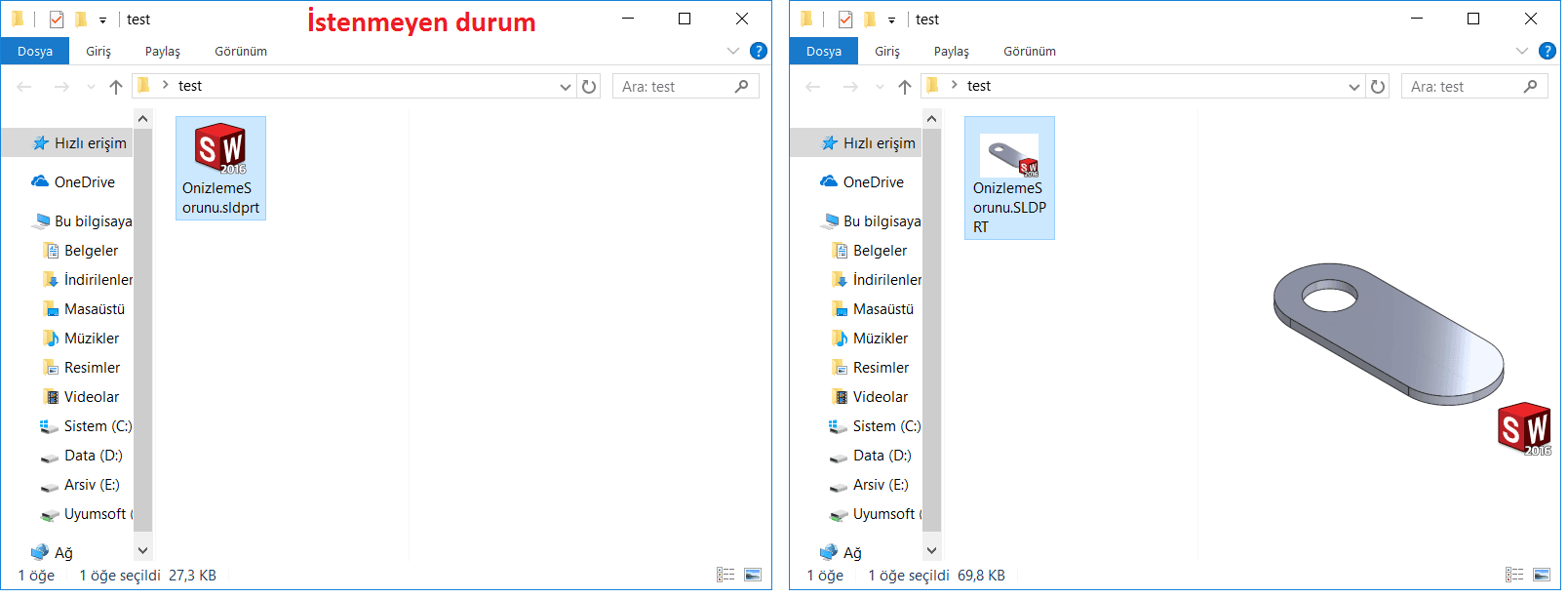Select Sistem (C:) drive in left window sidebar
This screenshot has height=598, width=1568.
click(x=86, y=426)
